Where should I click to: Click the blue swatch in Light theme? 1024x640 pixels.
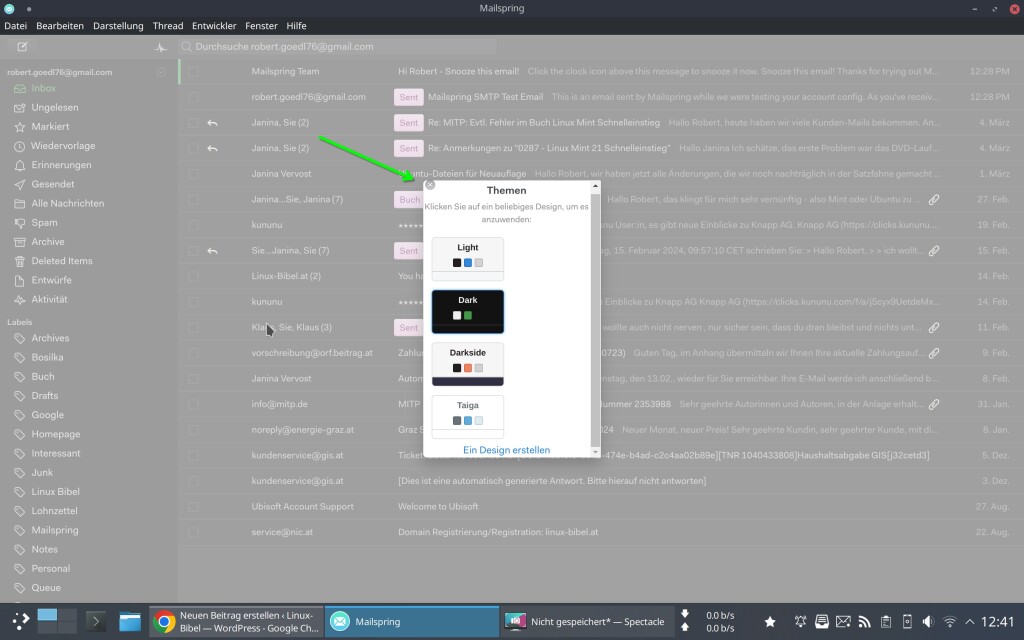point(468,263)
